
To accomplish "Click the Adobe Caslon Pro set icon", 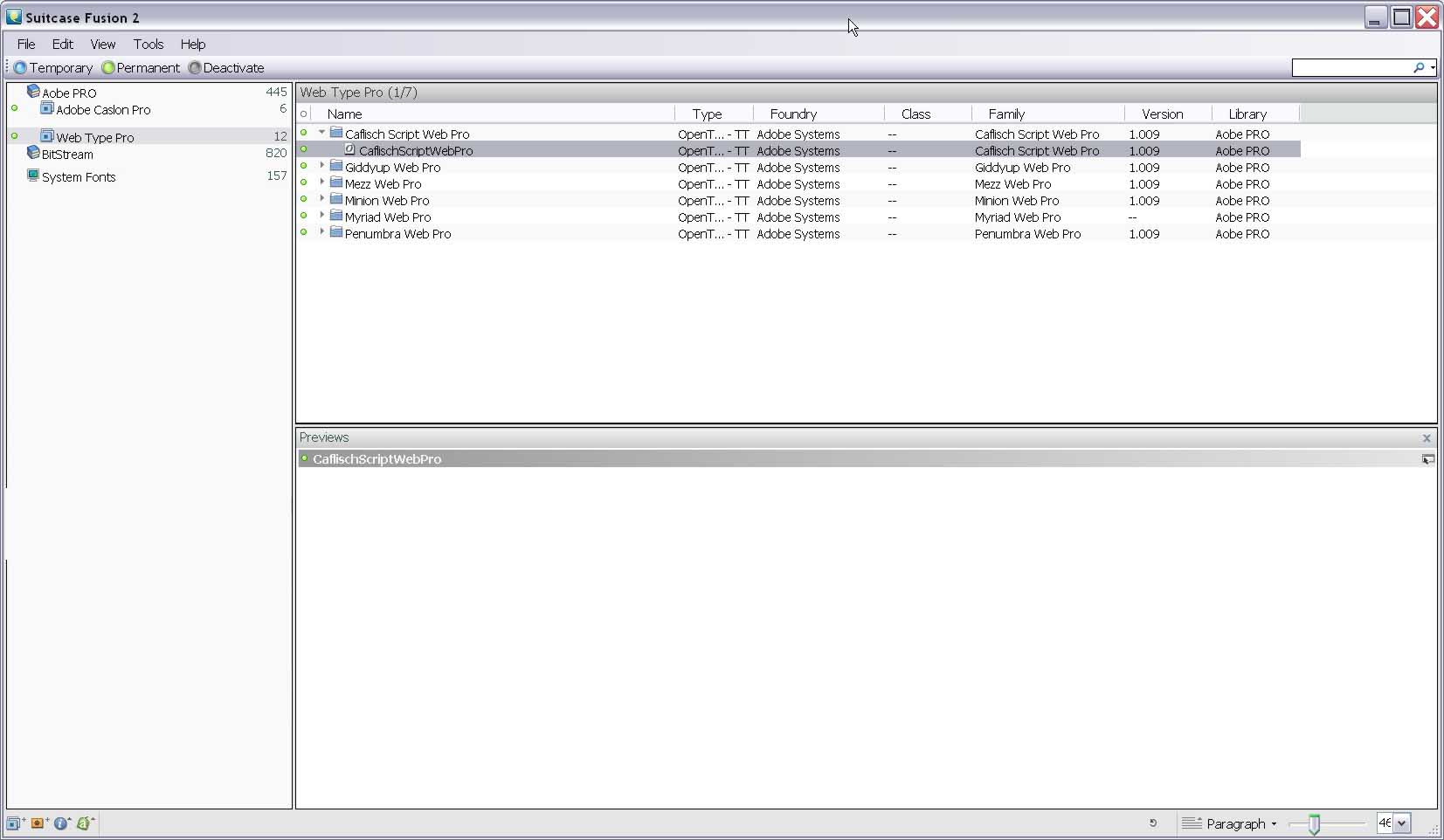I will point(47,108).
